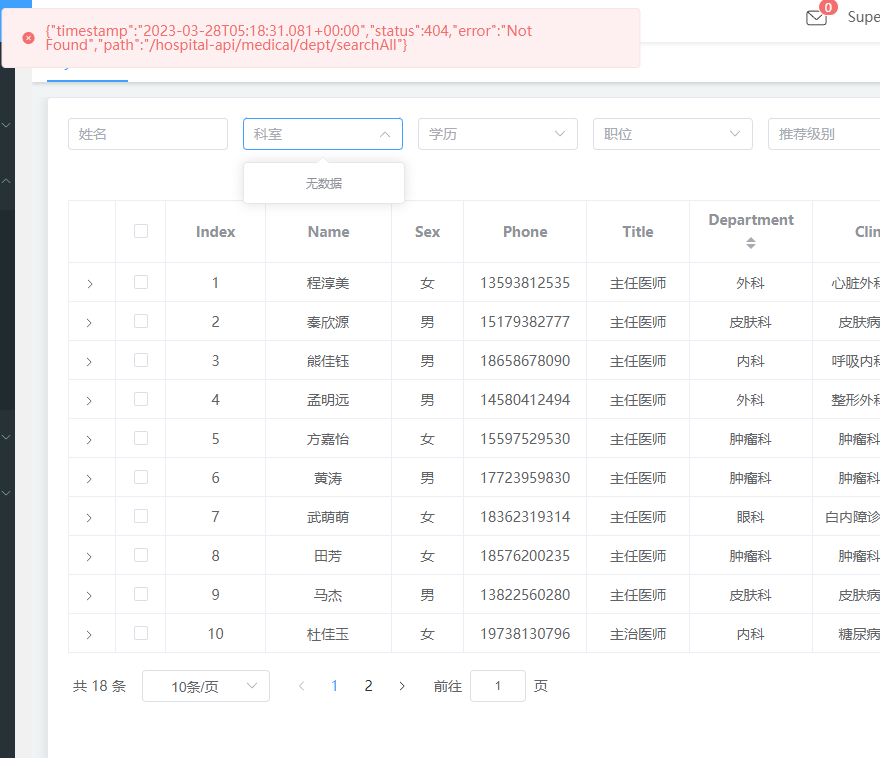
Task: Click the 无数据 empty dropdown message
Action: click(324, 183)
